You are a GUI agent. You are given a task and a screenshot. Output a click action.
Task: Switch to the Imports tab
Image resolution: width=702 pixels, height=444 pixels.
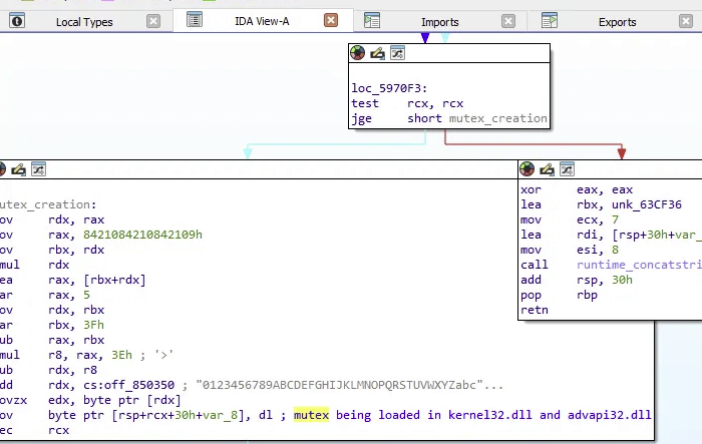click(440, 21)
